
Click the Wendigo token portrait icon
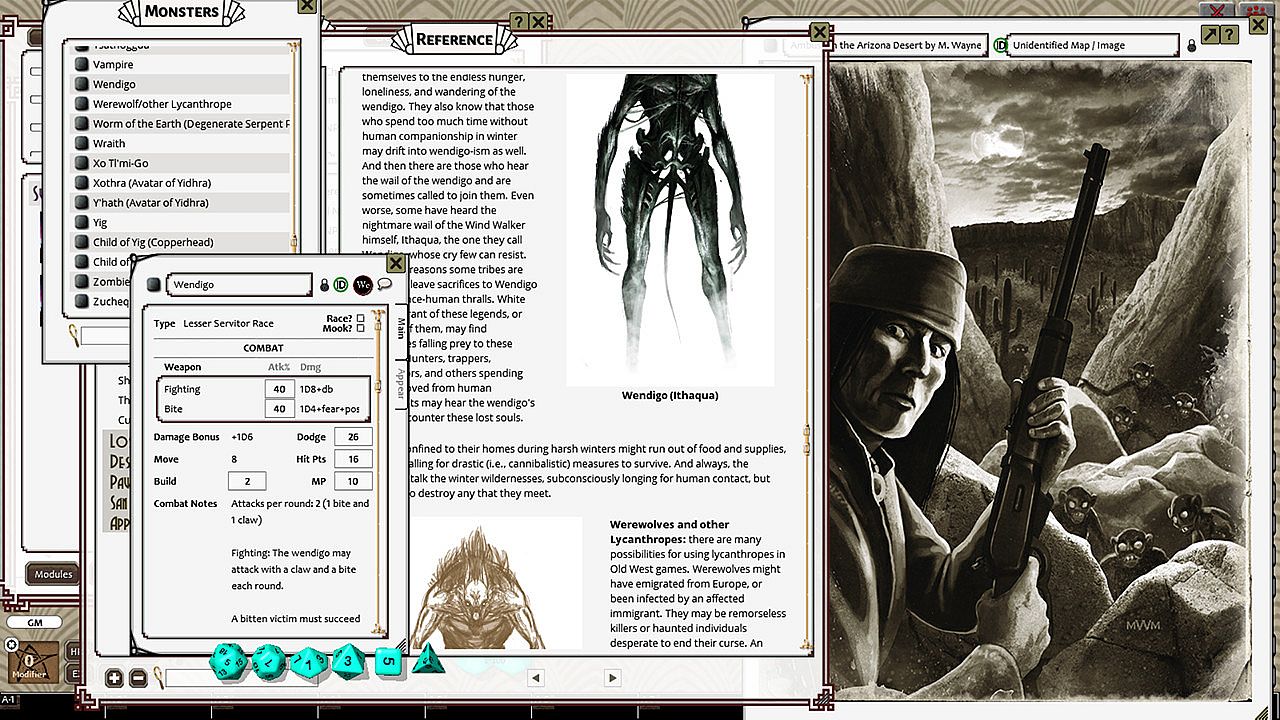tap(363, 285)
